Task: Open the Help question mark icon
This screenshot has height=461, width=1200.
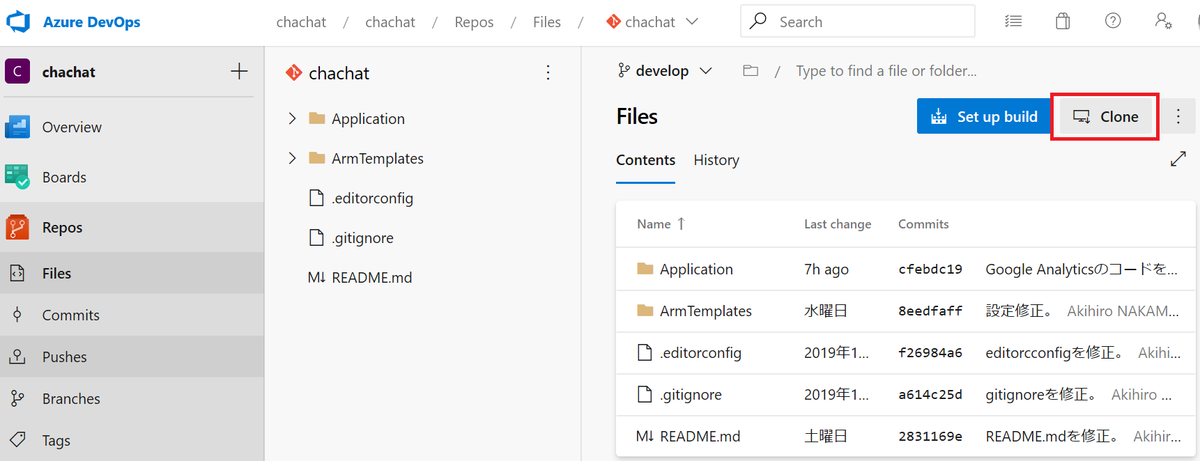Action: (x=1112, y=21)
